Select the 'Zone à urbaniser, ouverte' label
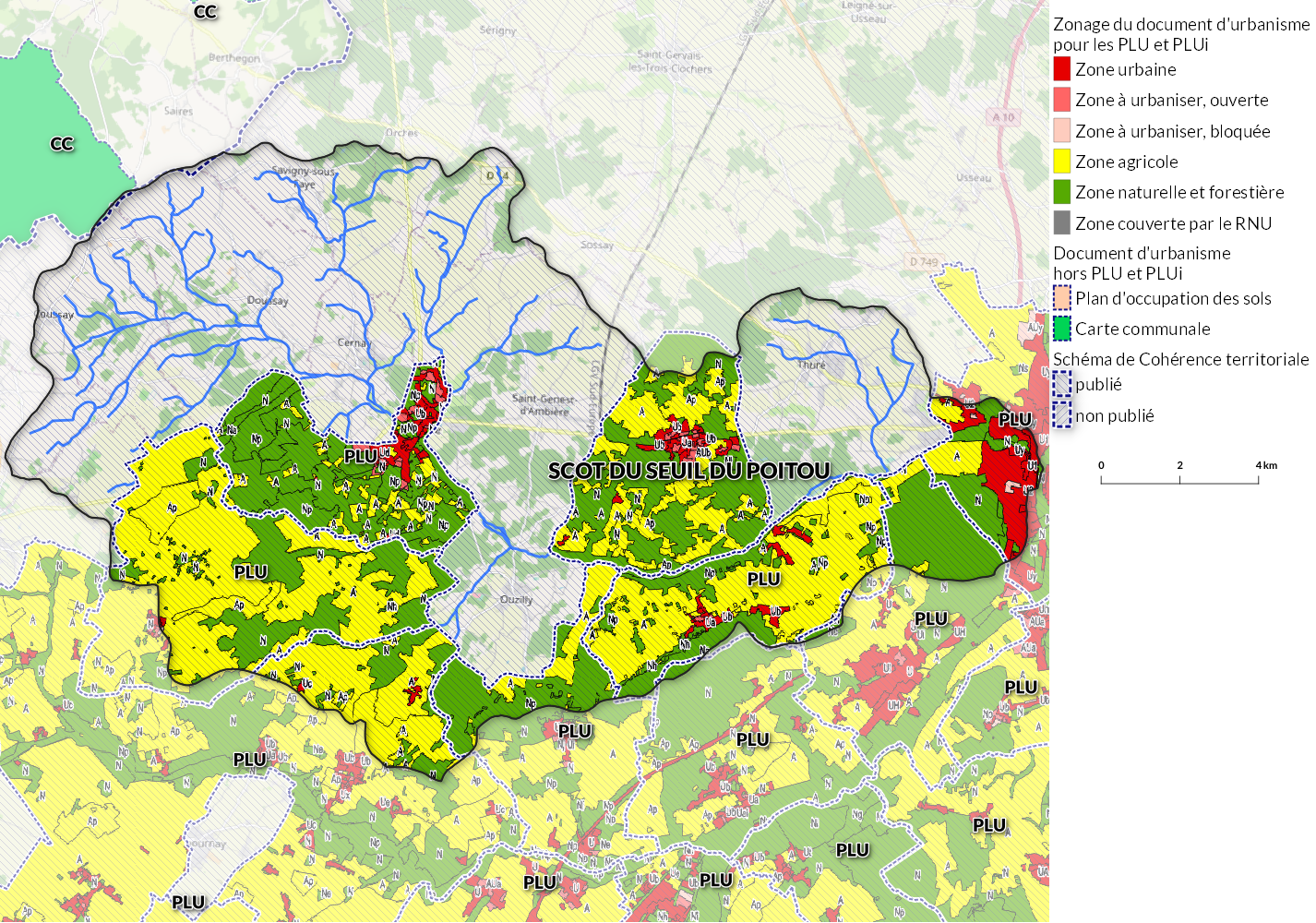Image resolution: width=1316 pixels, height=923 pixels. pyautogui.click(x=1172, y=100)
